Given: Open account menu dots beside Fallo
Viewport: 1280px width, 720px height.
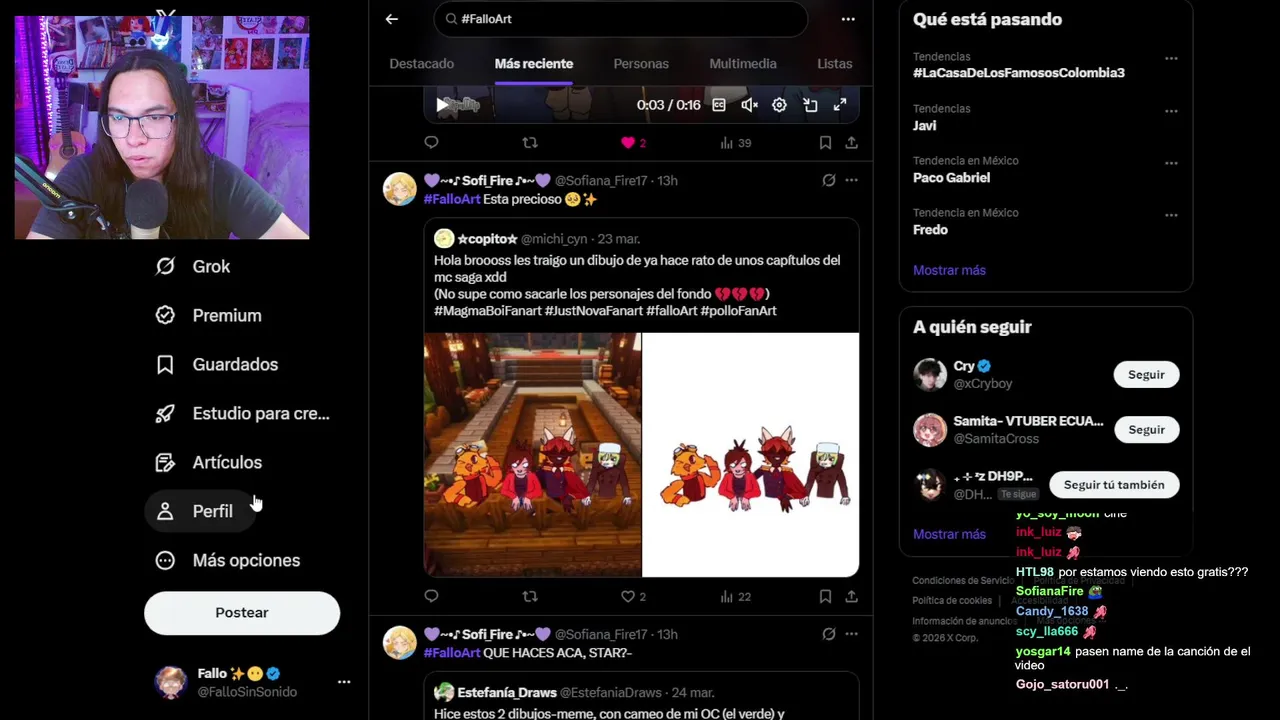Looking at the screenshot, I should coord(344,682).
